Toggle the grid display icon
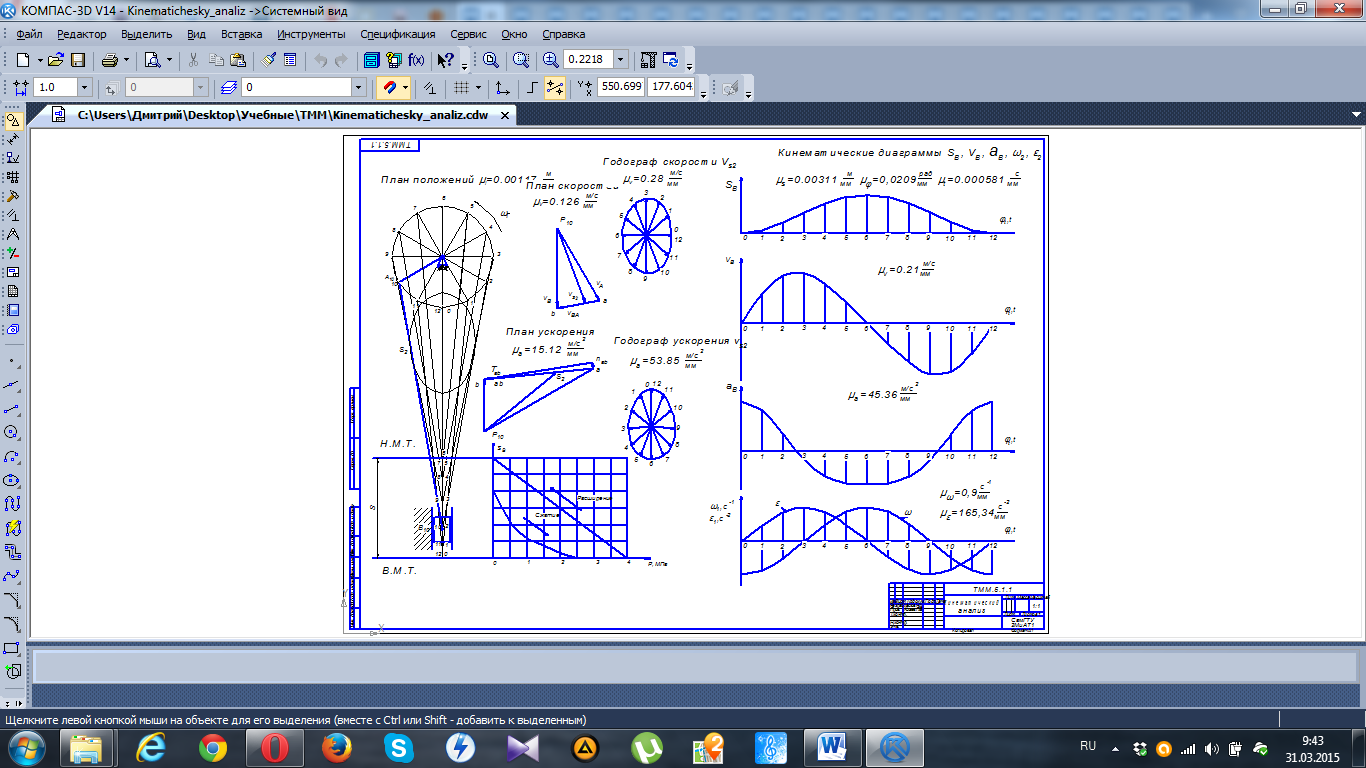 click(461, 87)
